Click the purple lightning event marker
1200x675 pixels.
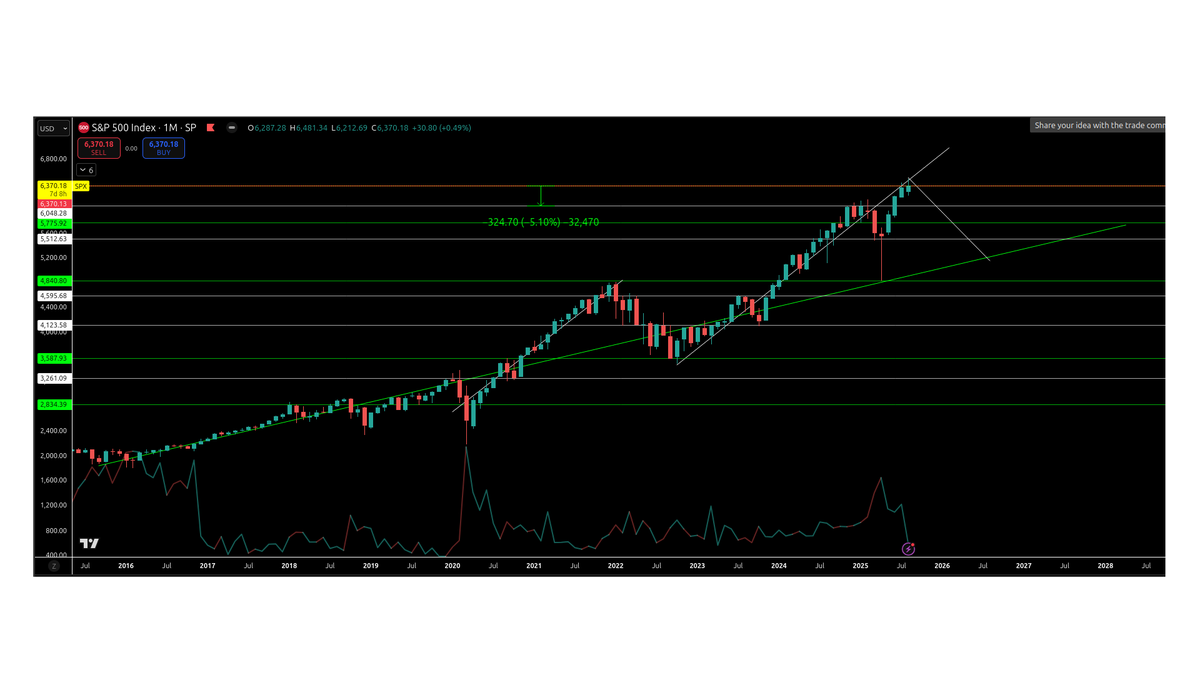point(908,549)
